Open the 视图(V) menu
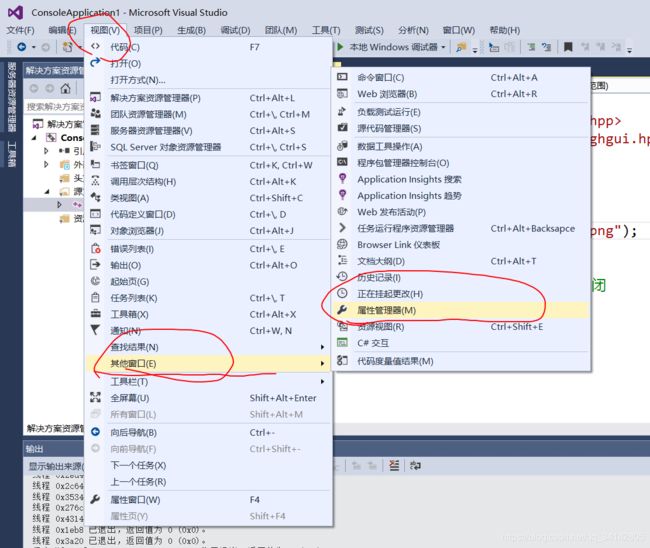 [x=105, y=30]
